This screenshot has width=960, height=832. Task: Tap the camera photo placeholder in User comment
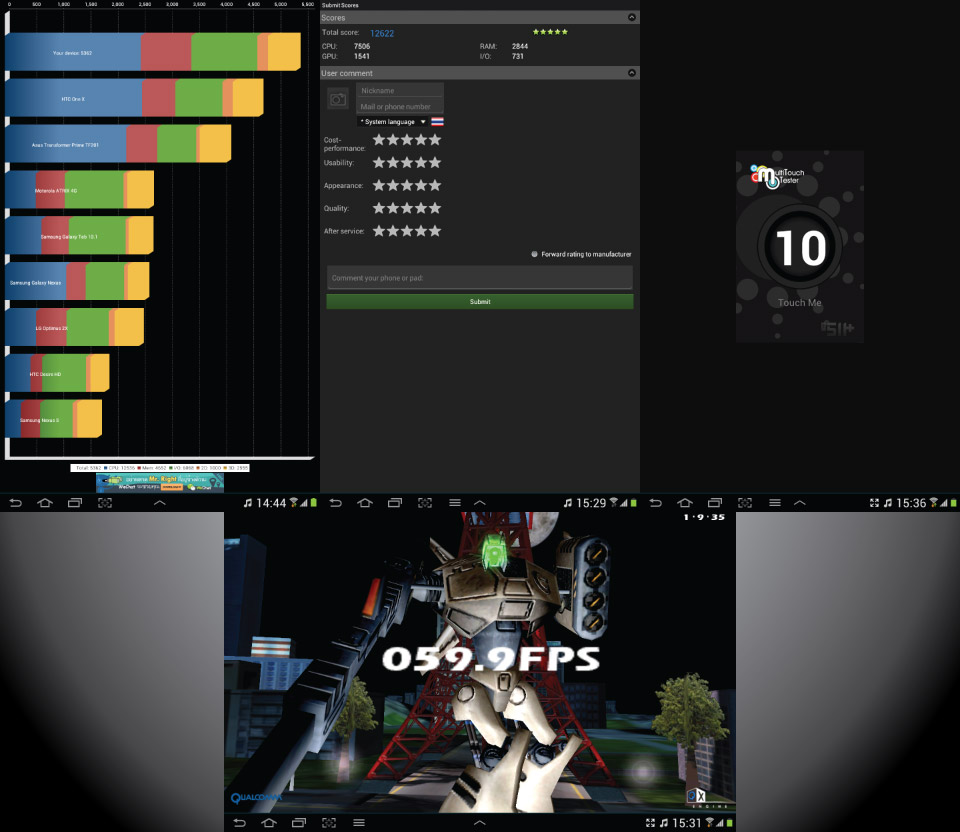coord(338,99)
